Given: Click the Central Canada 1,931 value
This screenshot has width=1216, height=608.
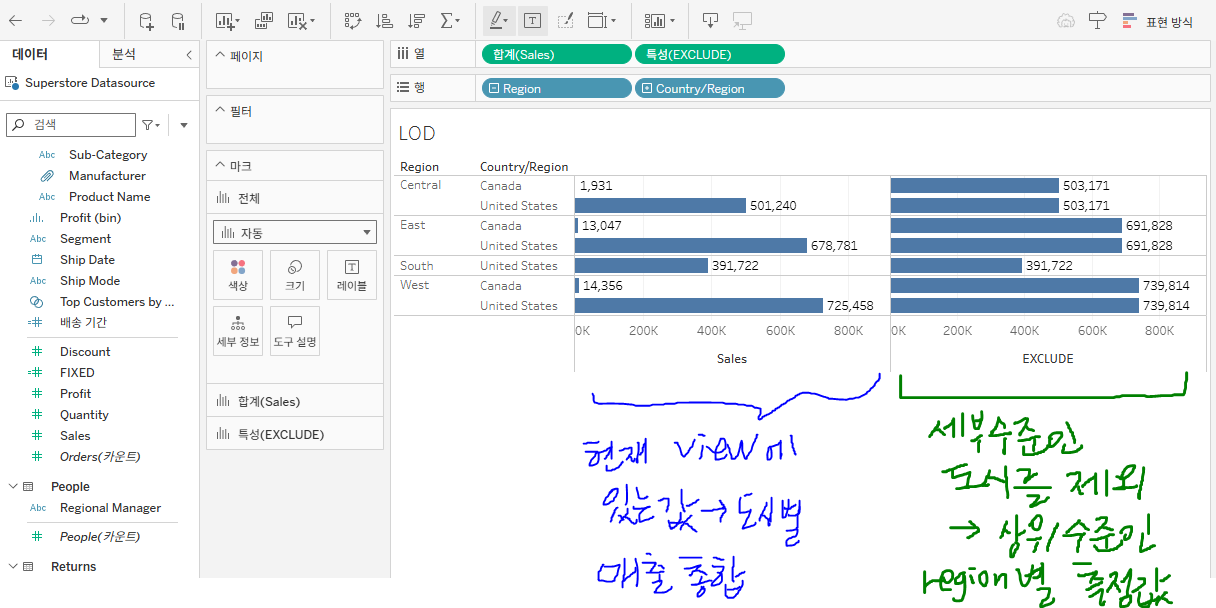Looking at the screenshot, I should 597,186.
